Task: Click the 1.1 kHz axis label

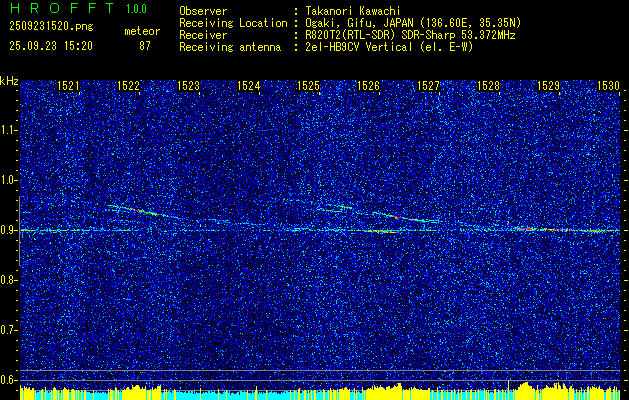Action: pyautogui.click(x=8, y=130)
